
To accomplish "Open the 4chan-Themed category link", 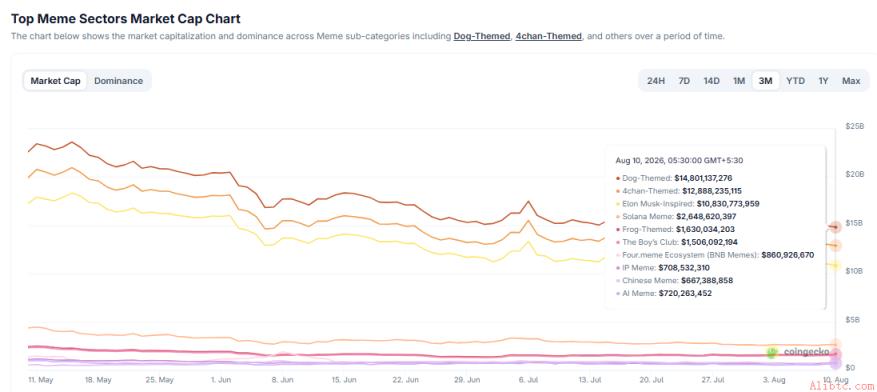I will click(x=548, y=36).
